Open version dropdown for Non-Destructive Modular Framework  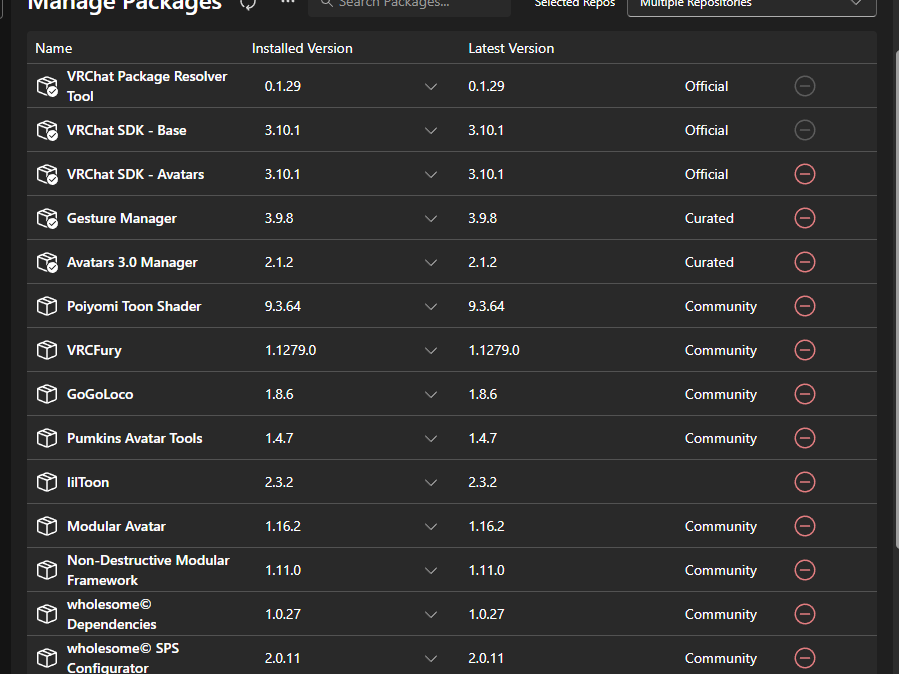(431, 571)
